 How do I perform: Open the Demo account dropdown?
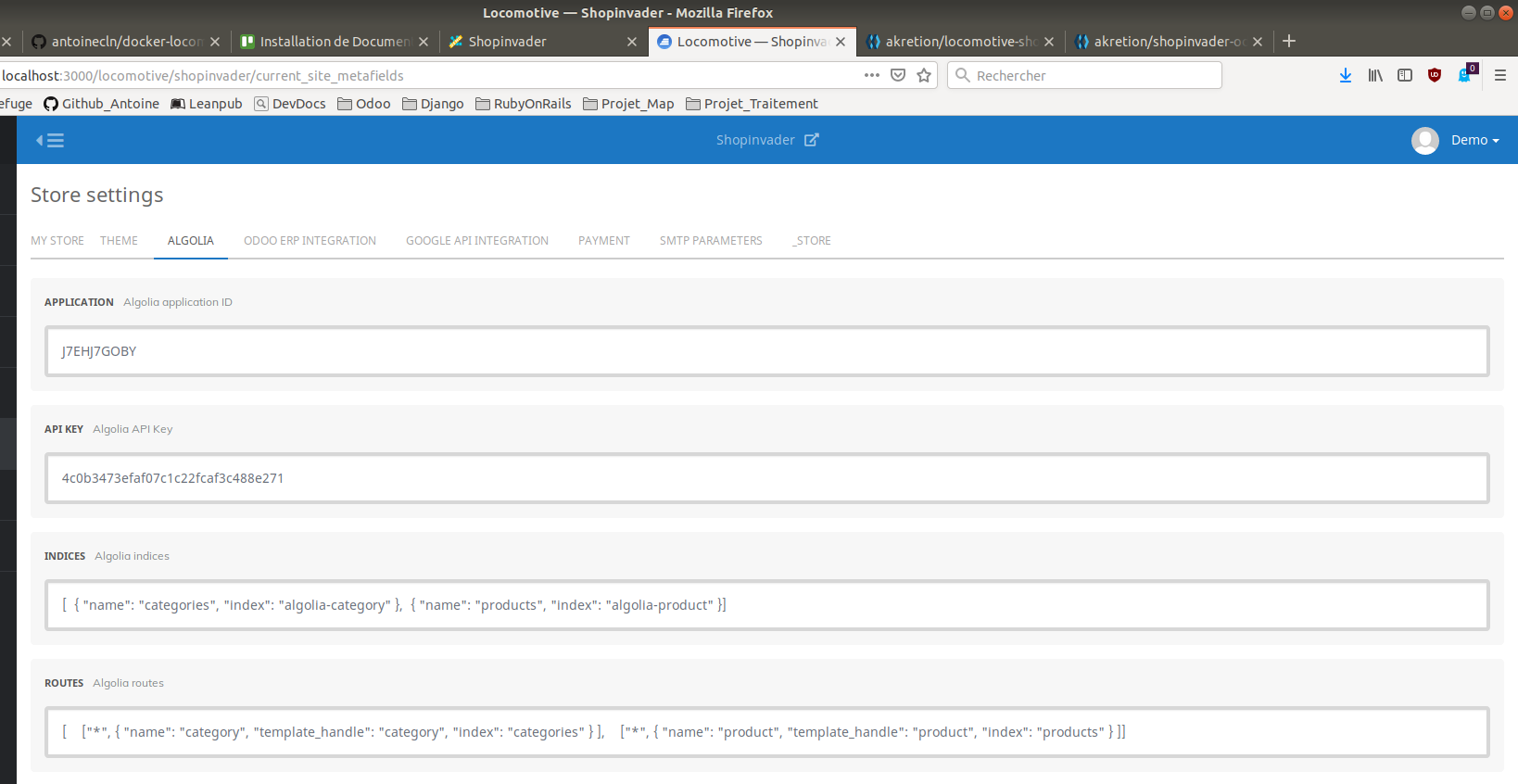tap(1474, 140)
